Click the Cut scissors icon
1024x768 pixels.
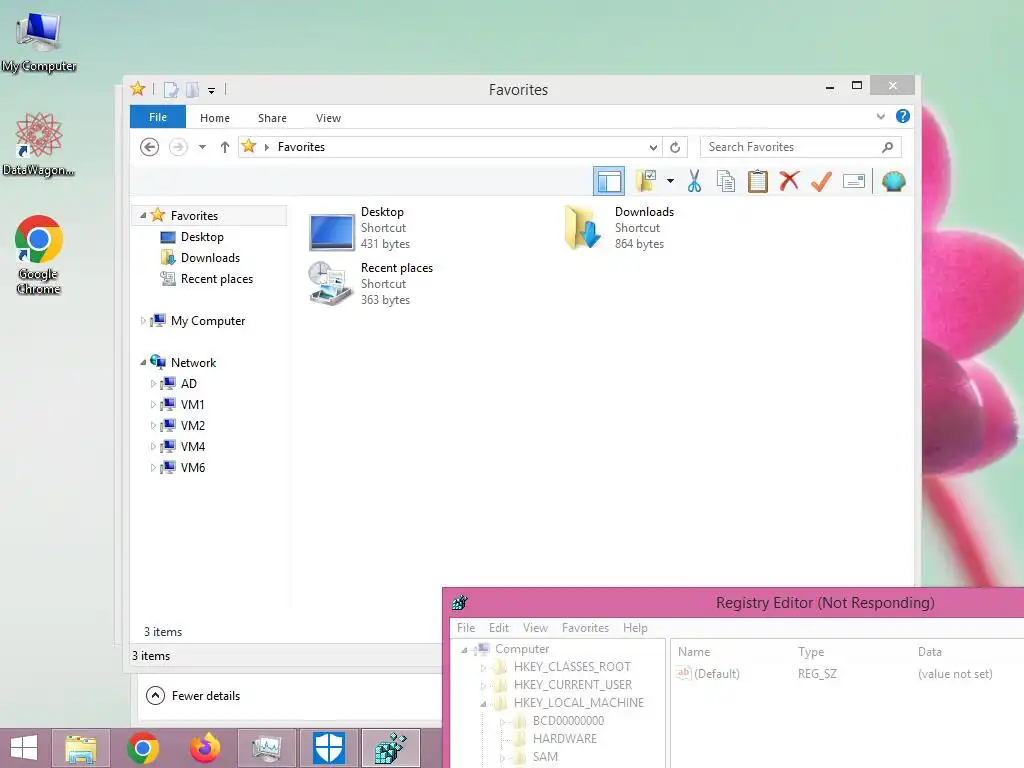(694, 181)
